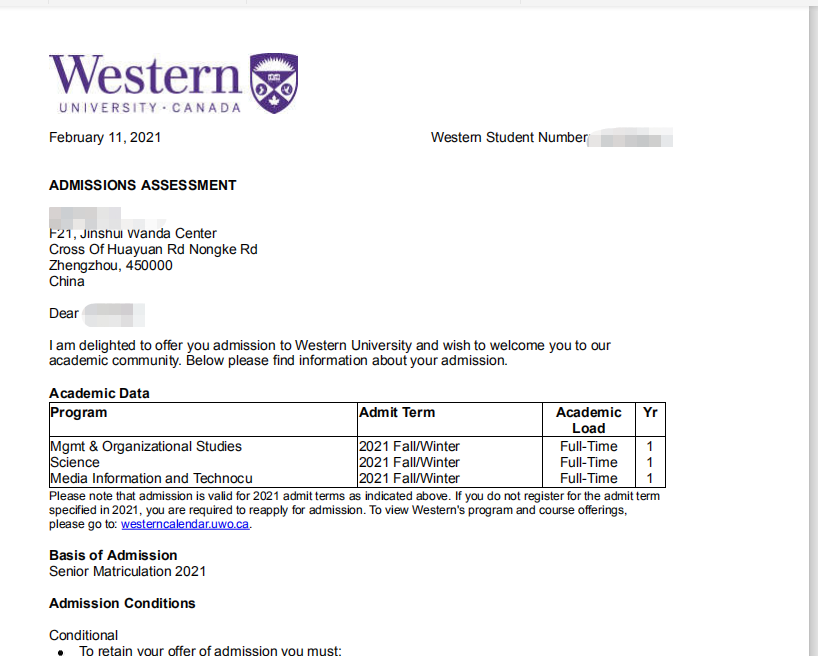The image size is (818, 656).
Task: Click the Admission Conditions heading
Action: click(122, 603)
